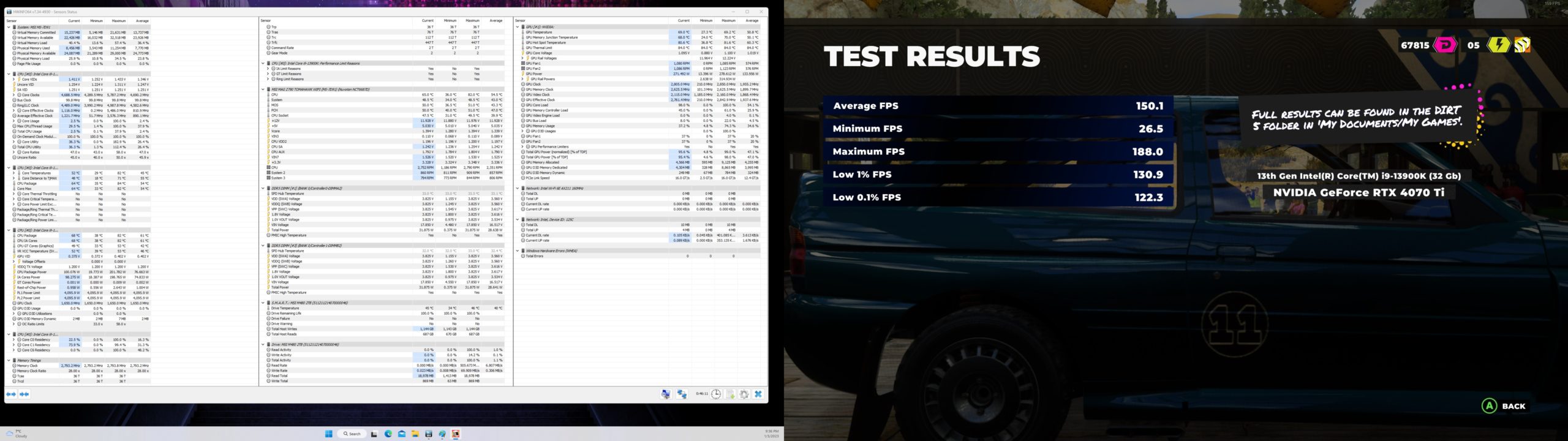
Task: Collapse the Performance Limit Reasons section
Action: (x=263, y=63)
